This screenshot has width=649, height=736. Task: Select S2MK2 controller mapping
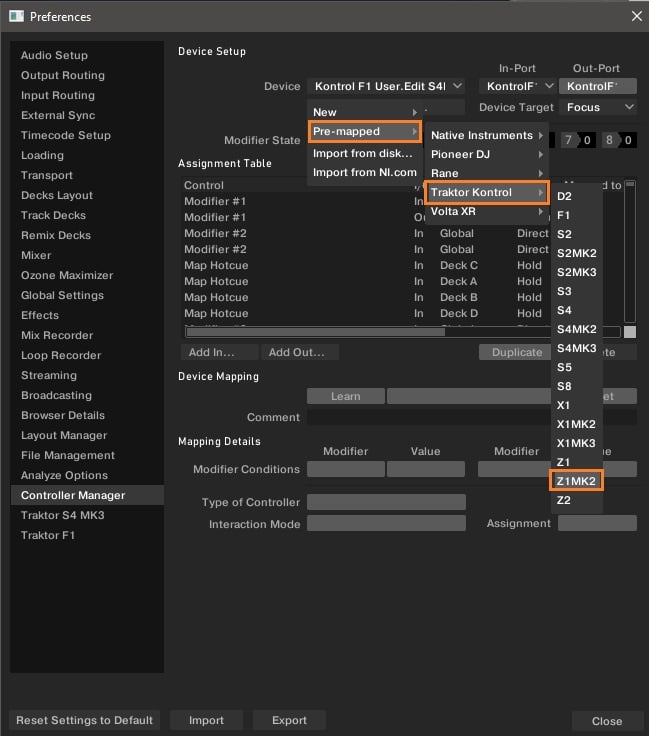pyautogui.click(x=577, y=253)
